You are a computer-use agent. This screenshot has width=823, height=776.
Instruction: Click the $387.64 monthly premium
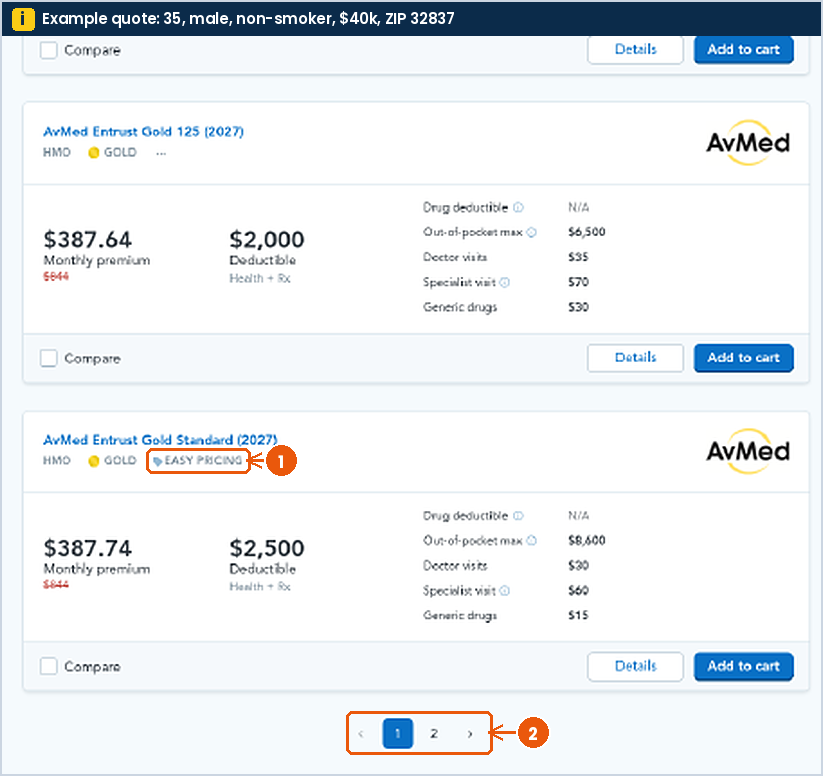tap(87, 240)
